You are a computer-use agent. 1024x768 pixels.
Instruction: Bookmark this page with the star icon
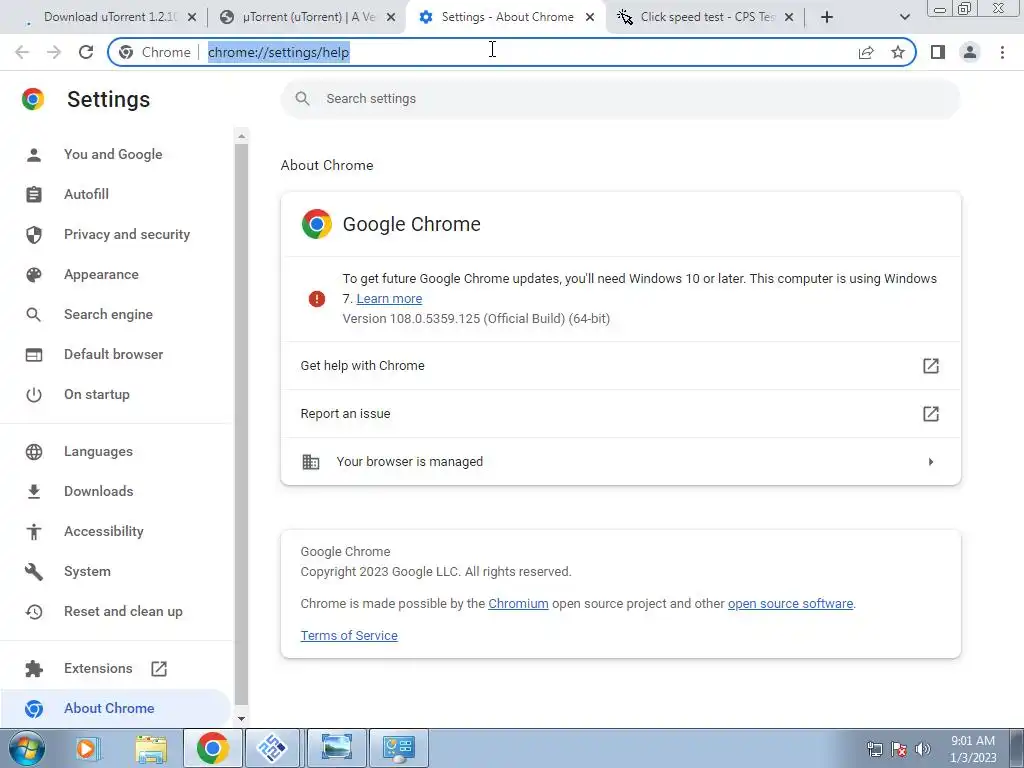pos(898,52)
